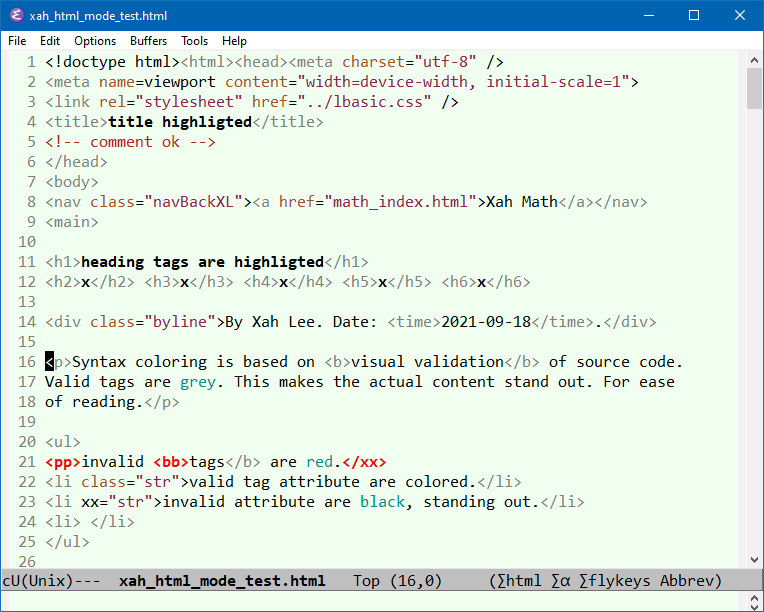Click the '<h3>' tag on line 12
Viewport: 764px width, 612px height.
coord(162,282)
